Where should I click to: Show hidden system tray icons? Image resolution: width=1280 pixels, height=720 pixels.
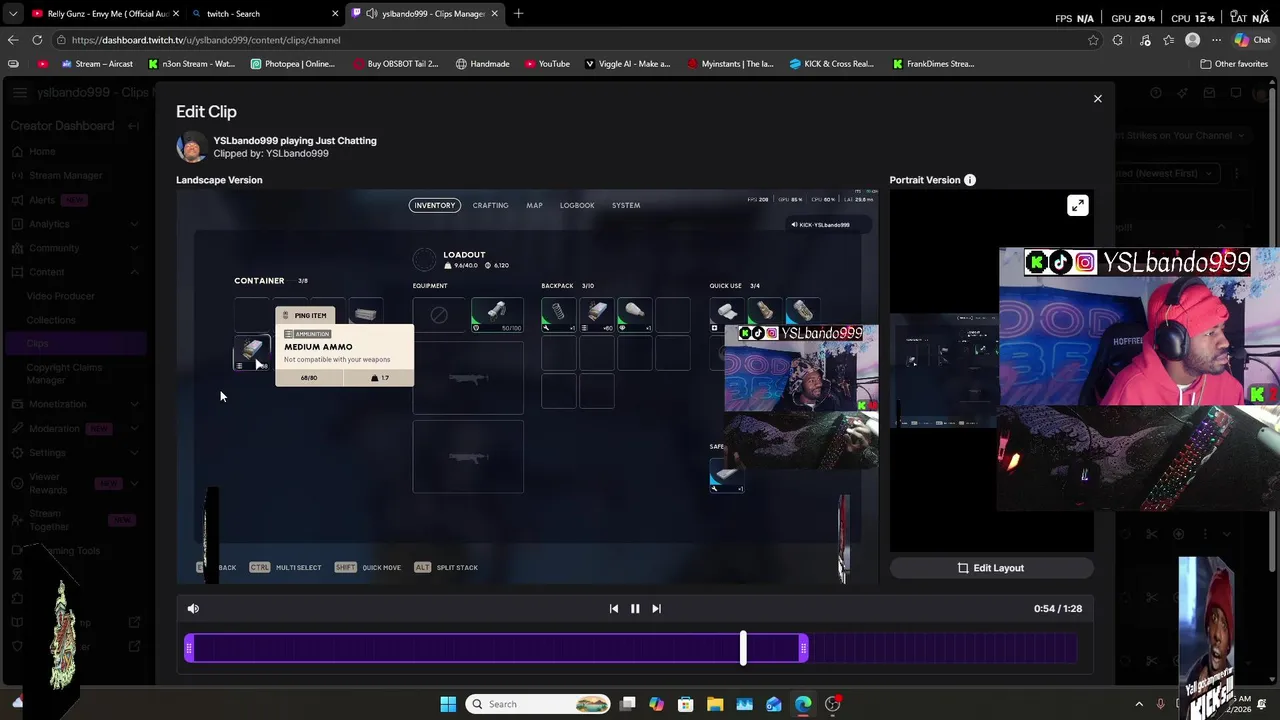(1139, 704)
